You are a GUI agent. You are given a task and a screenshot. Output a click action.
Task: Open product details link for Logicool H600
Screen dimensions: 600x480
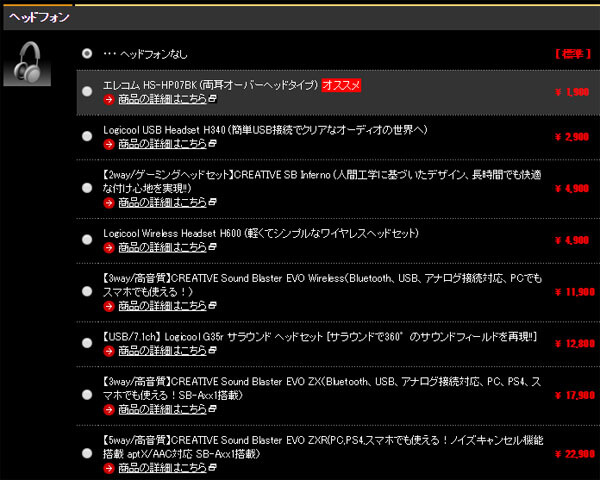tap(163, 247)
